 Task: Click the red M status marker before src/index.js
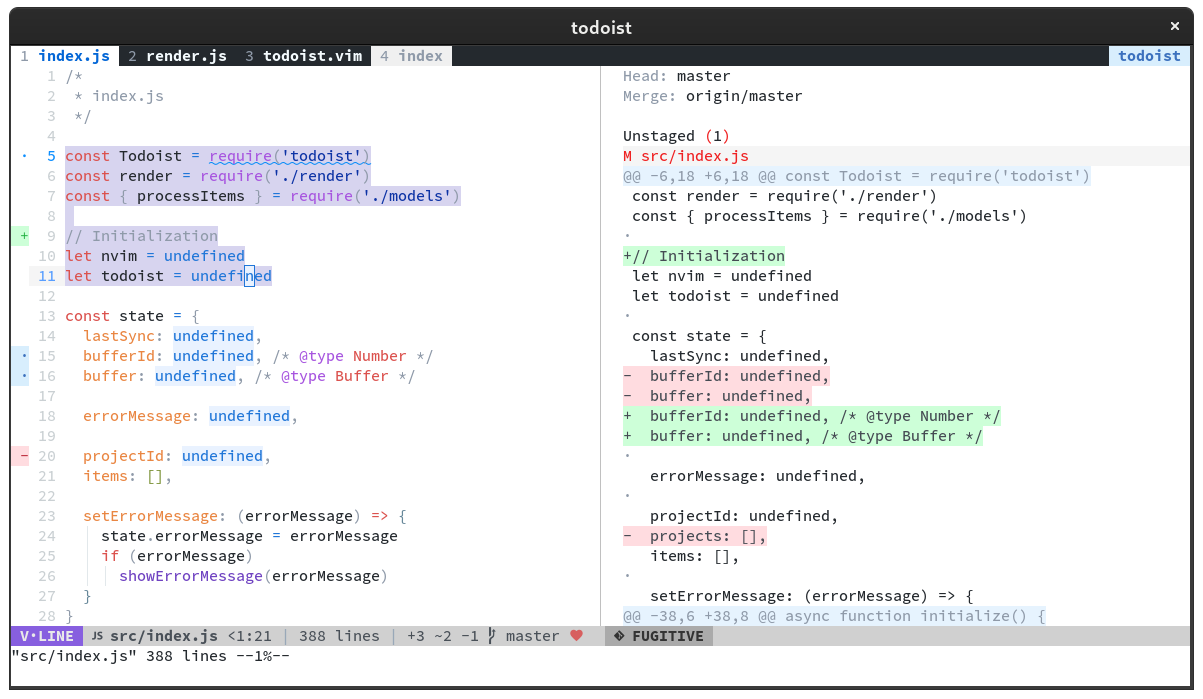[628, 156]
